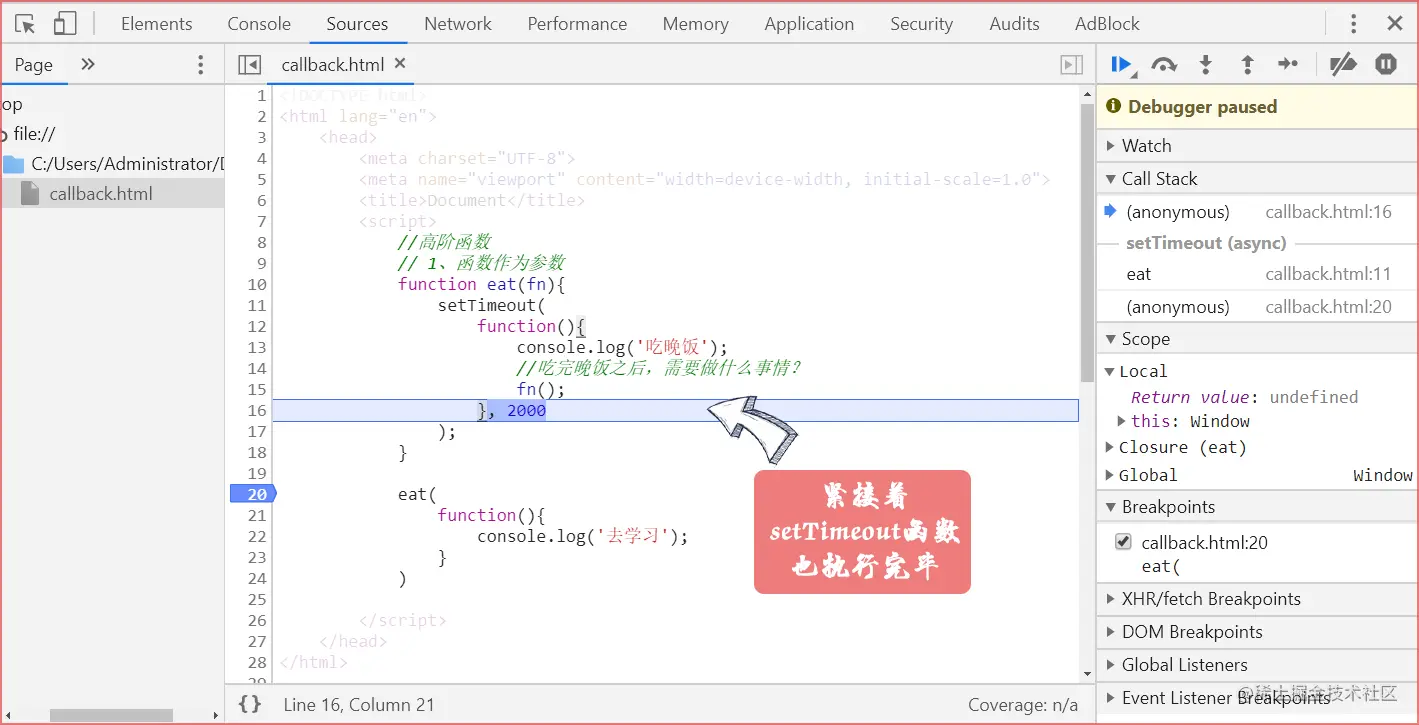Image resolution: width=1419 pixels, height=725 pixels.
Task: Open the Audits tab
Action: [x=1014, y=24]
